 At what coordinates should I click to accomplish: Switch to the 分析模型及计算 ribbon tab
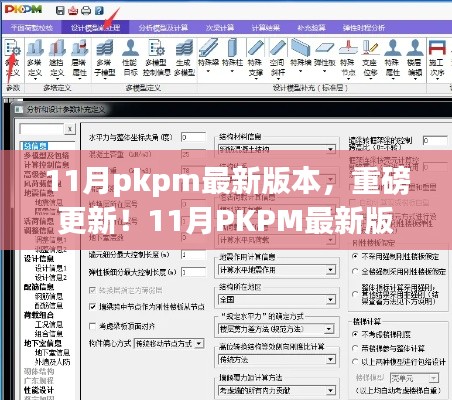tap(163, 27)
